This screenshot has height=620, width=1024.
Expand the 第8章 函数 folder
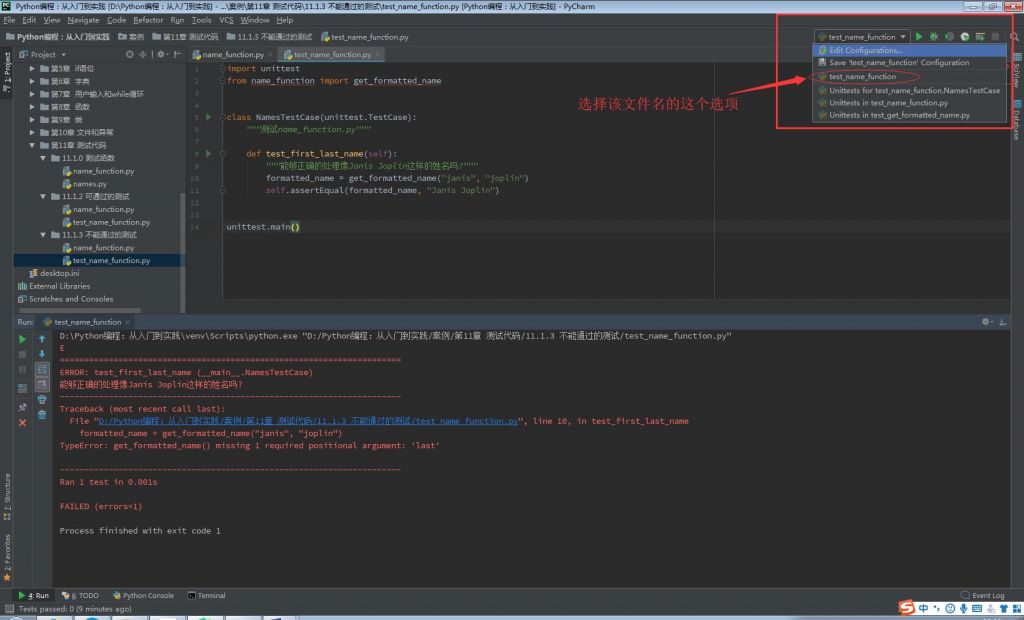click(x=33, y=107)
